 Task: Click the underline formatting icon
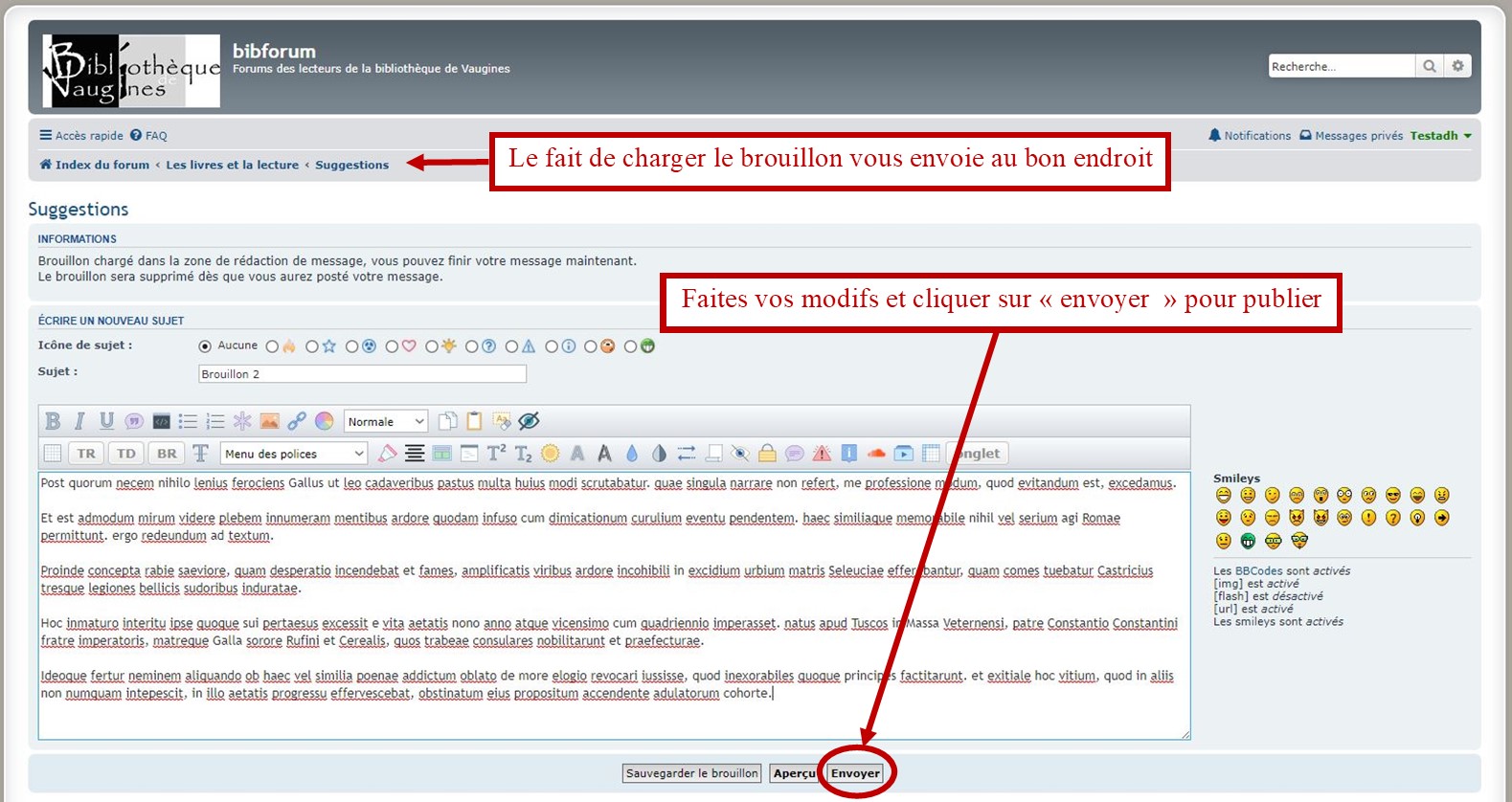click(106, 421)
